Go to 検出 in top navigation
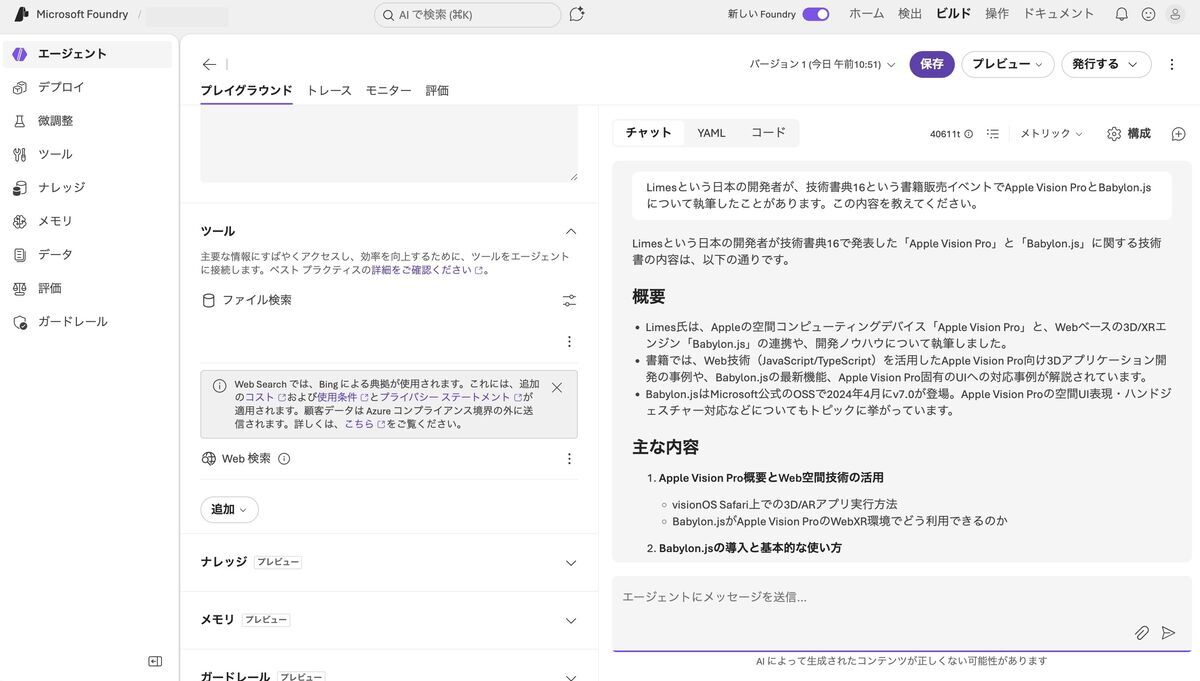This screenshot has height=681, width=1200. (910, 14)
